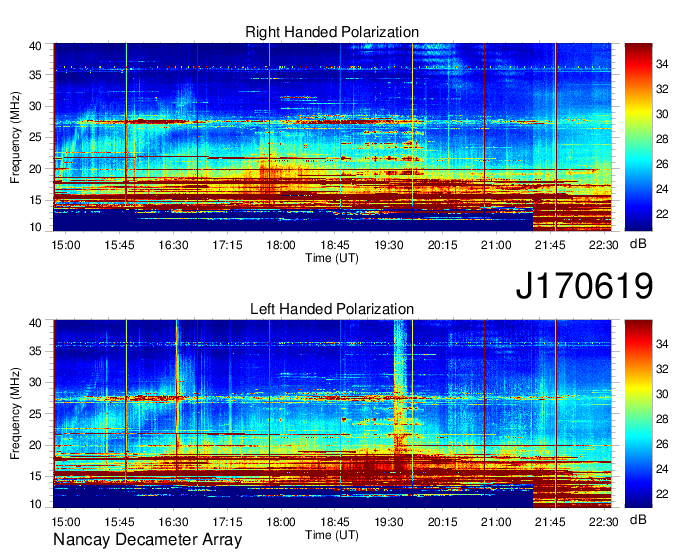Click the 15 MHz tick on right-handed plot
680x552 pixels.
(35, 200)
